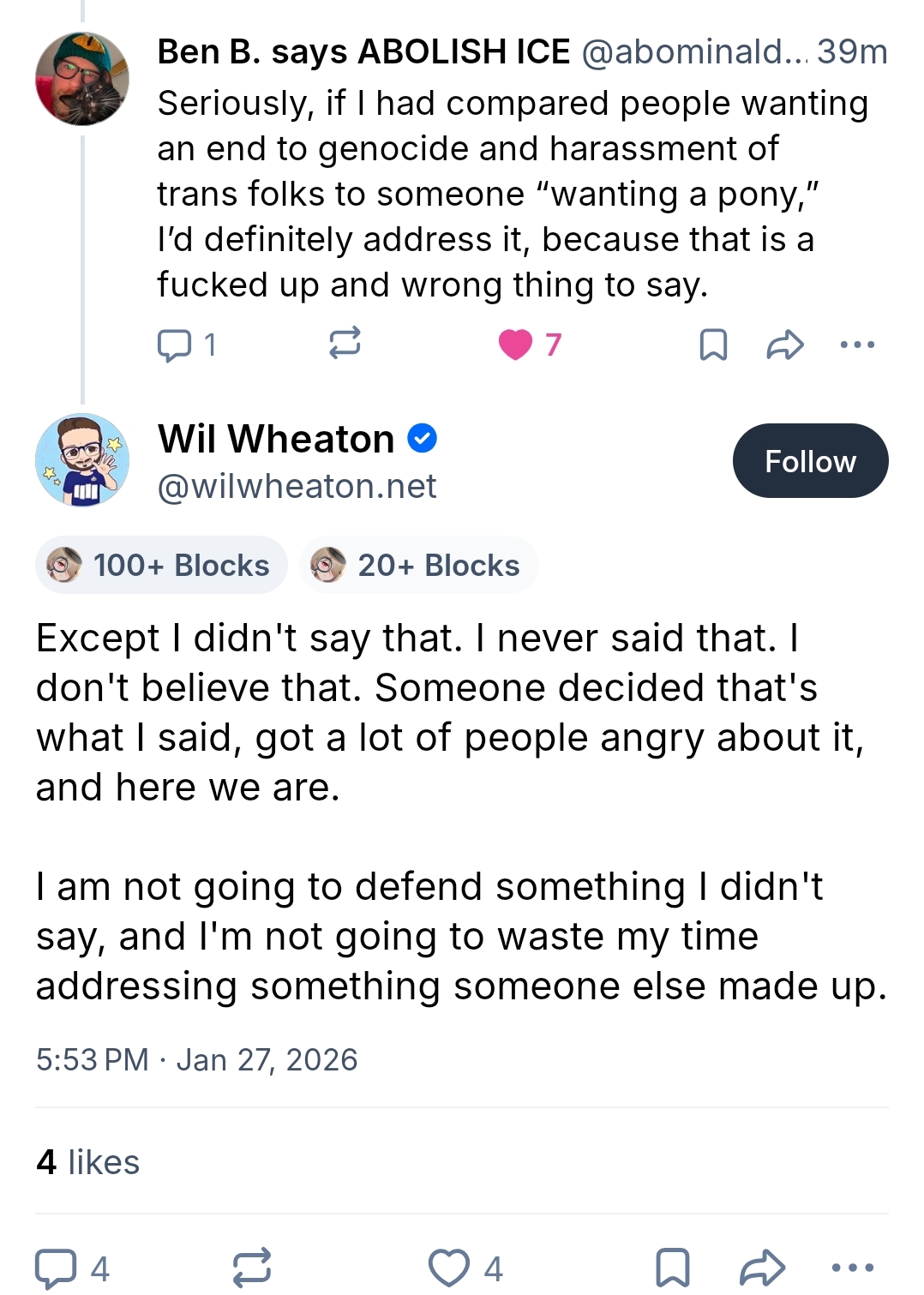The width and height of the screenshot is (924, 1295).
Task: Repost Ben B.'s post
Action: point(345,344)
